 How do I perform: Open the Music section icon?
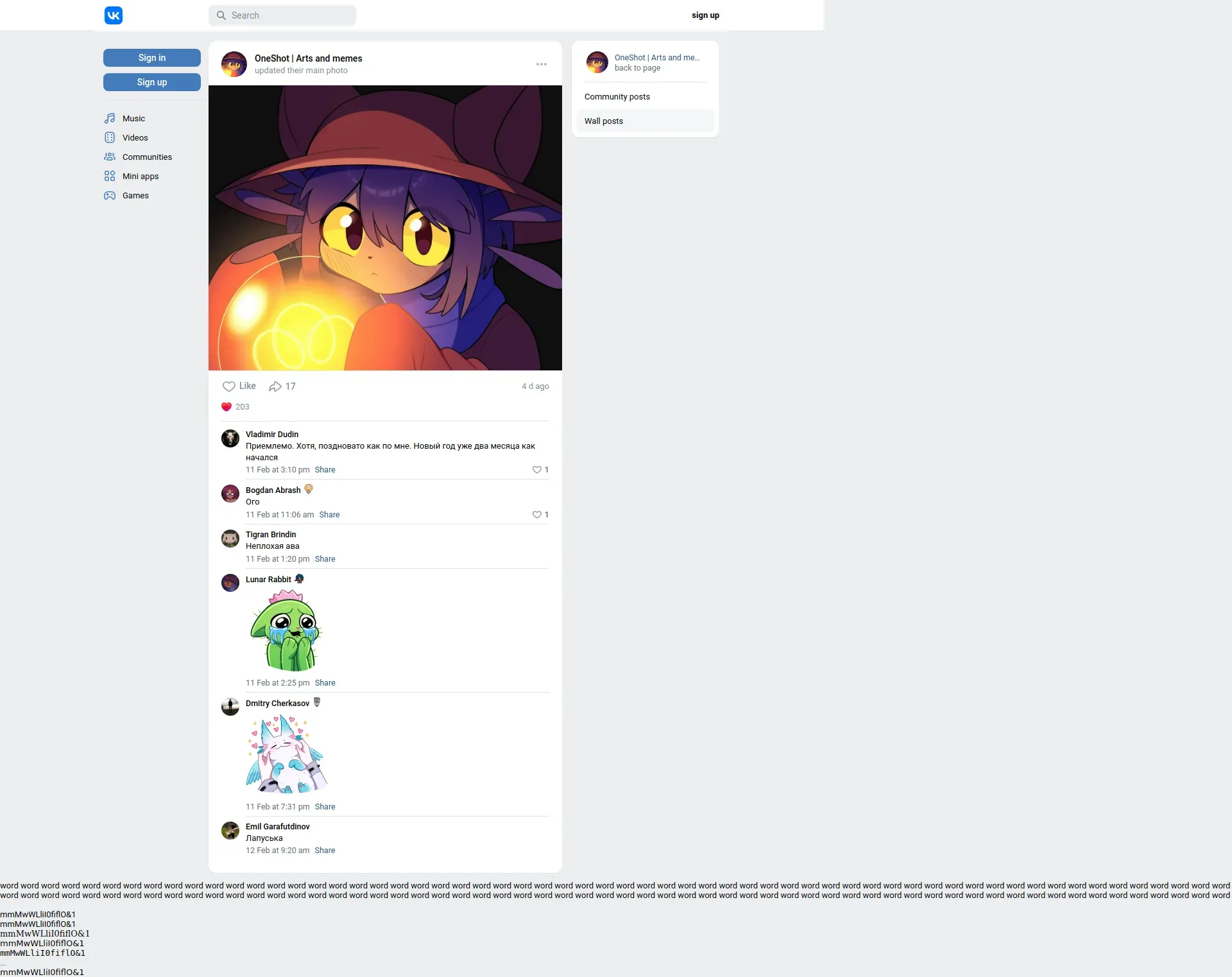110,119
